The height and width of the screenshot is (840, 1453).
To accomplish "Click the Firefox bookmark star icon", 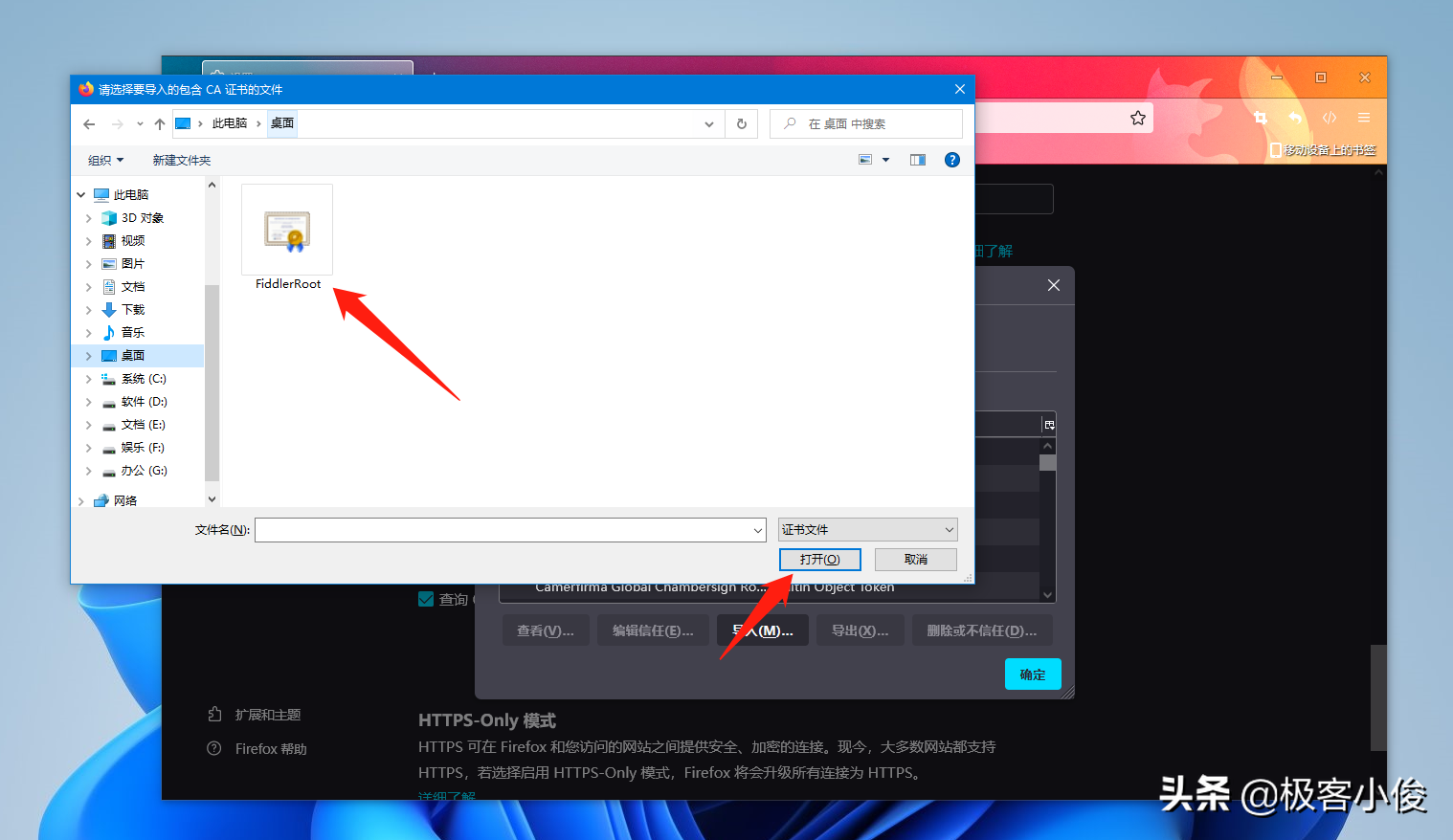I will (1138, 118).
